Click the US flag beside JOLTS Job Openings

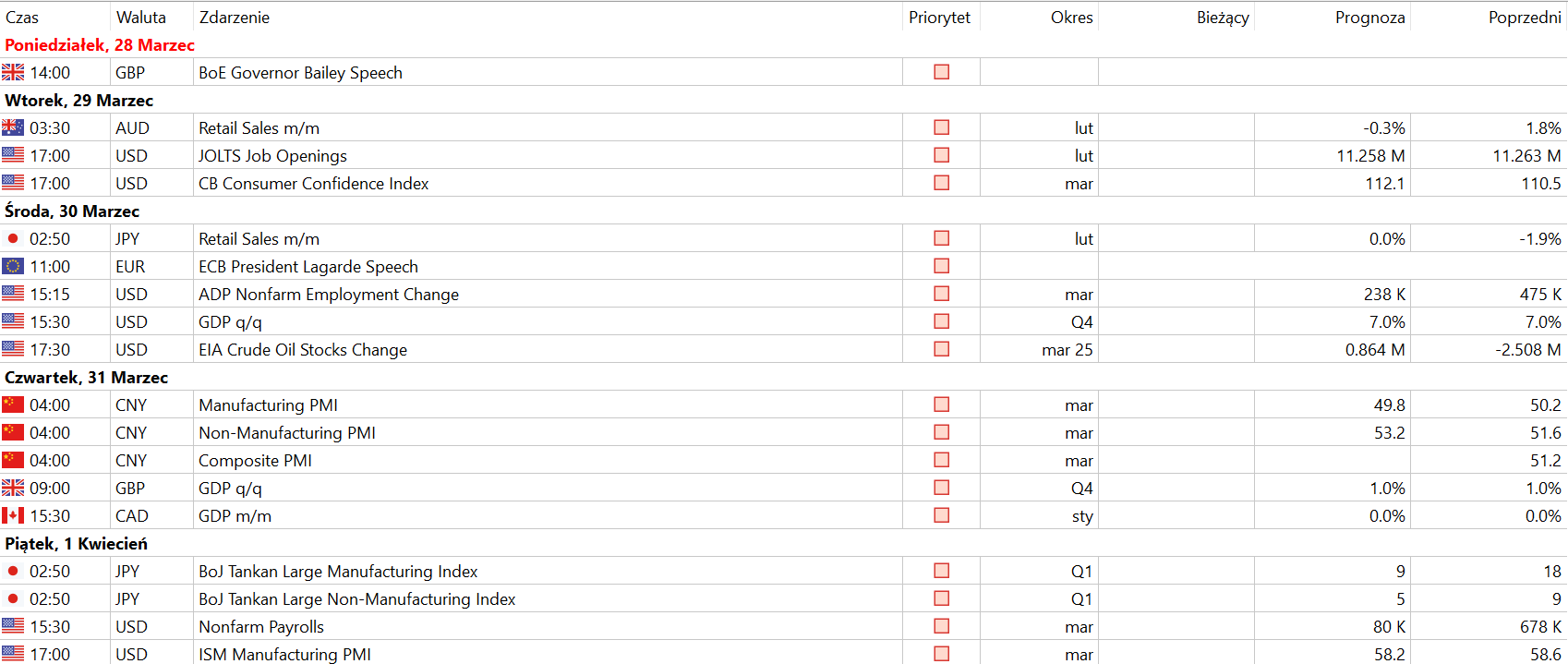tap(13, 155)
